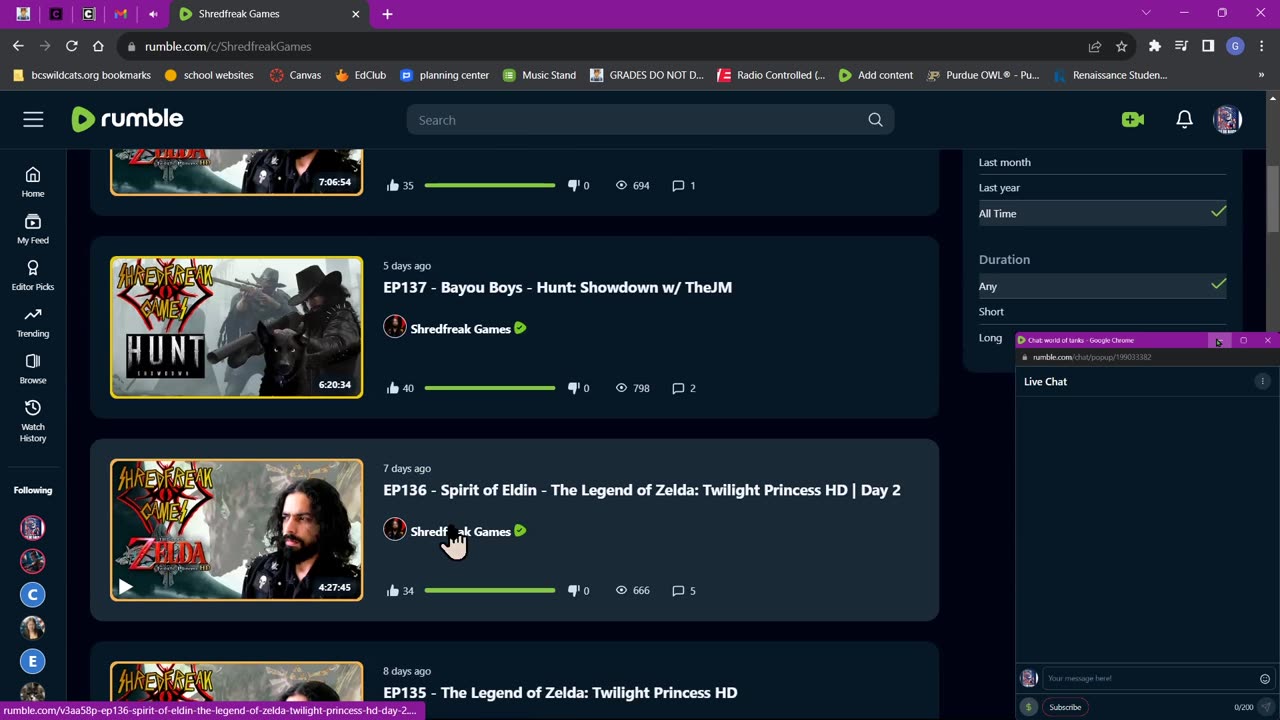Focus the chat message input
Image resolution: width=1280 pixels, height=720 pixels.
[x=1148, y=679]
